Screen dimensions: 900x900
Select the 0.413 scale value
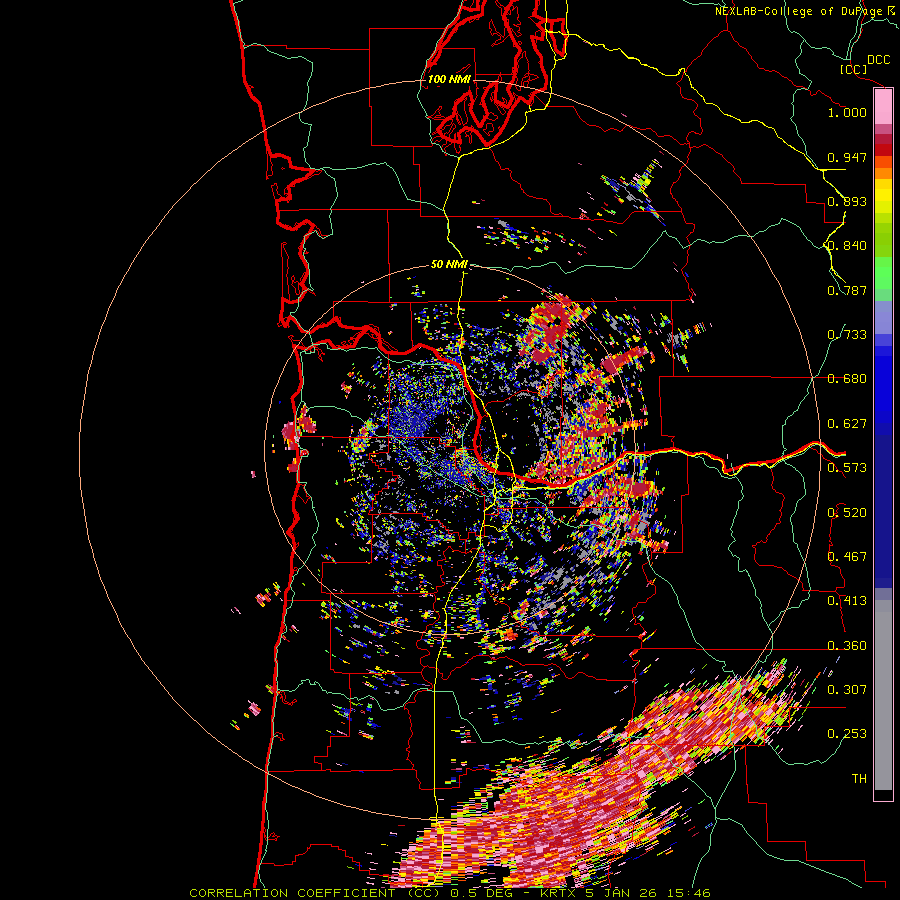coord(847,601)
